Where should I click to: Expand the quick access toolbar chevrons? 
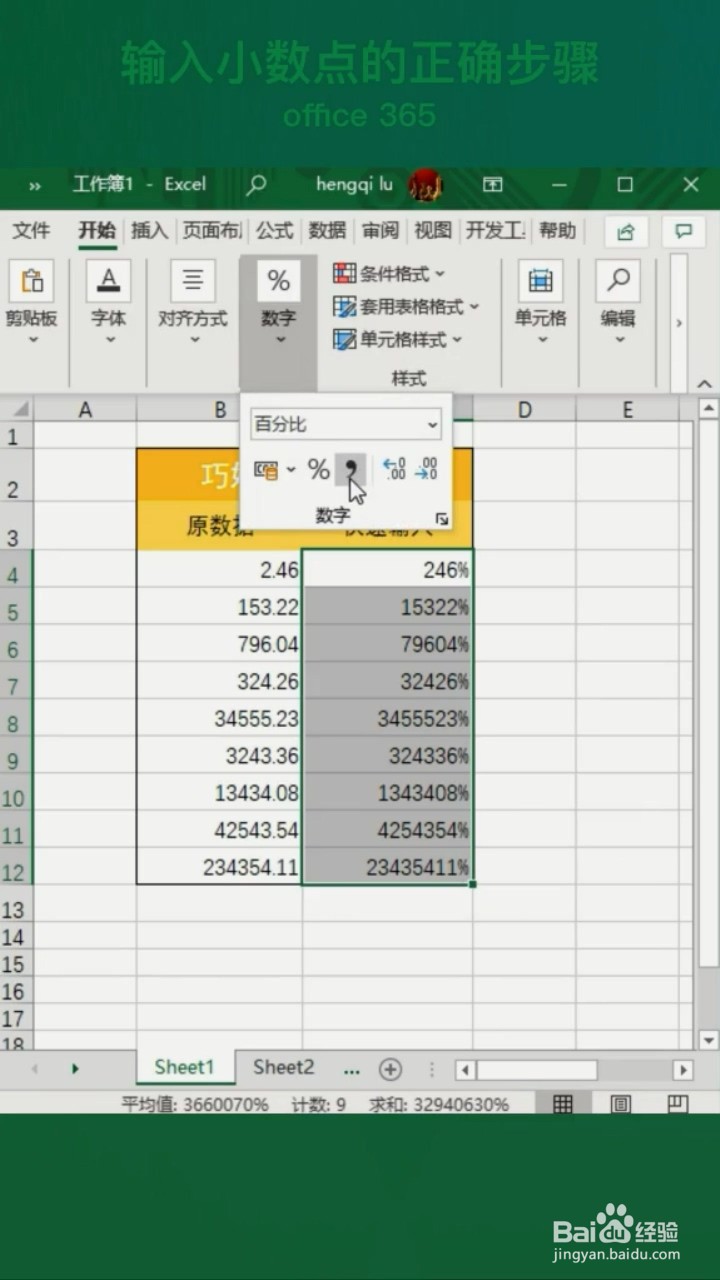tap(35, 185)
